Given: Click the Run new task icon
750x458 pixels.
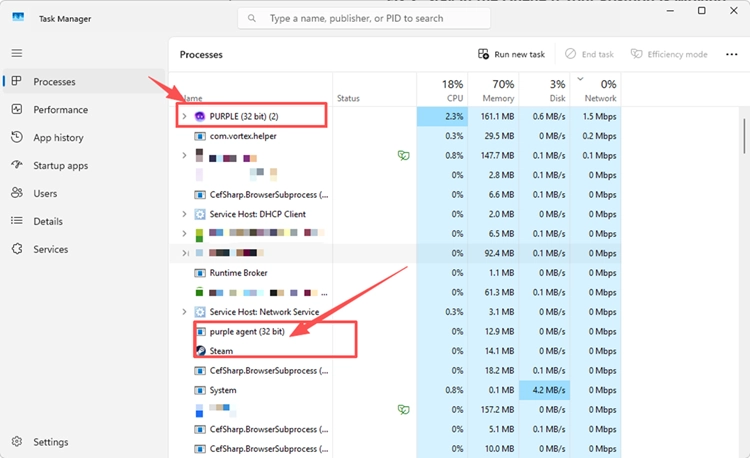Looking at the screenshot, I should (484, 54).
